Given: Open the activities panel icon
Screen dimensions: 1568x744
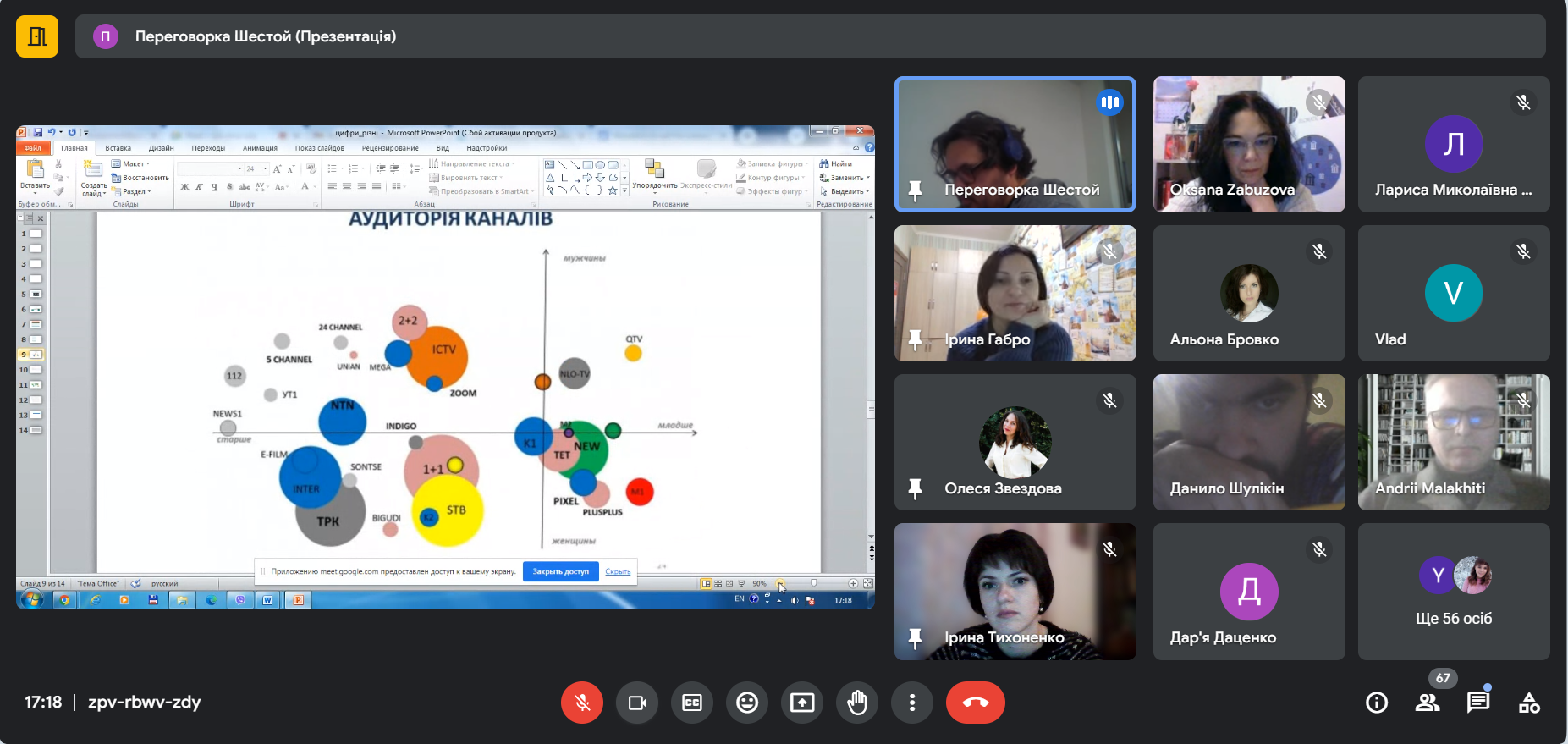Looking at the screenshot, I should coord(1529,703).
